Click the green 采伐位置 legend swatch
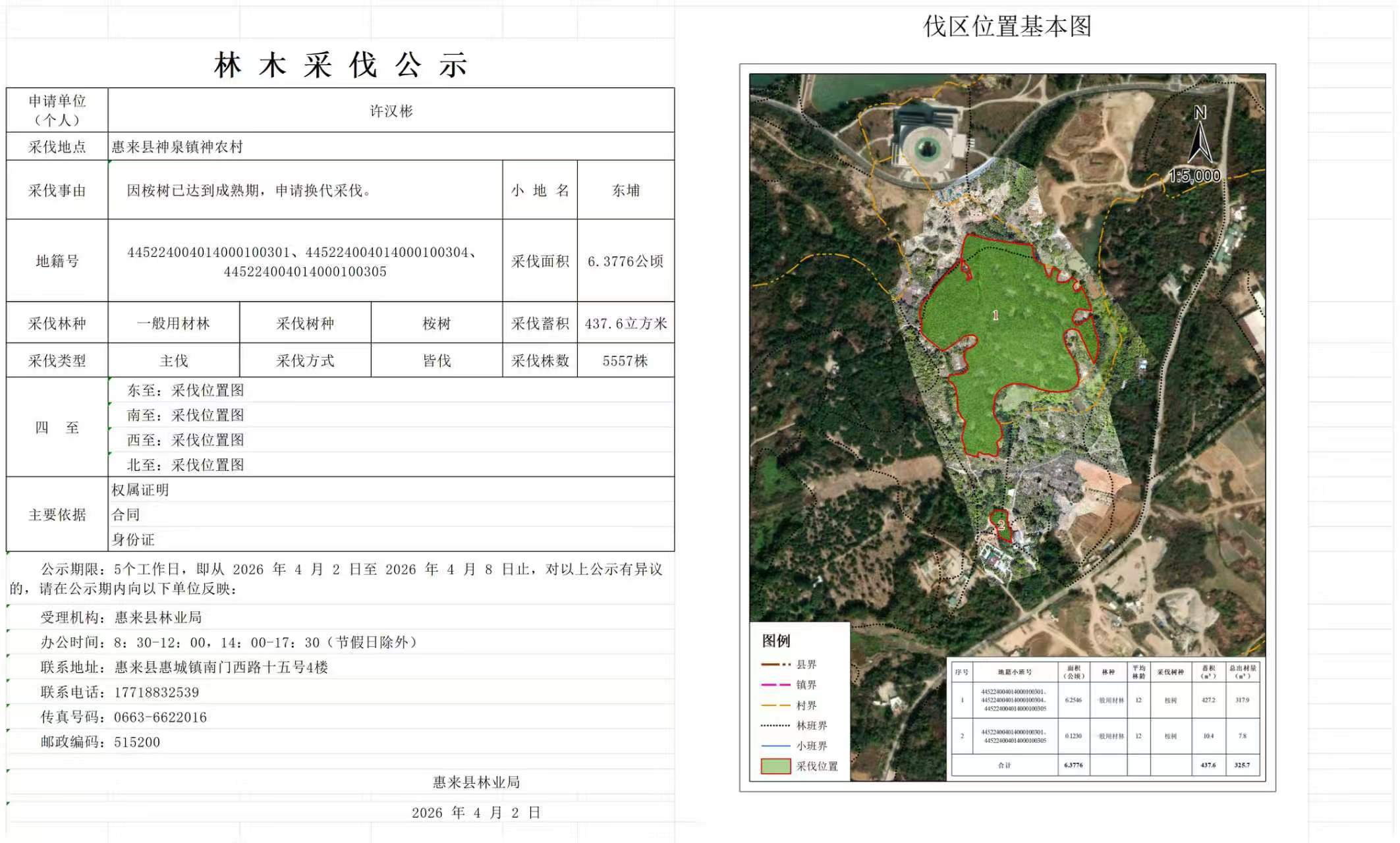The width and height of the screenshot is (1400, 843). [775, 766]
